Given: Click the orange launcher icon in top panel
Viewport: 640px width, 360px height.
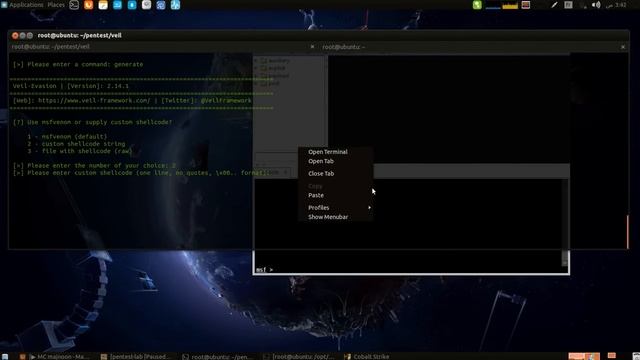Looking at the screenshot, I should (88, 5).
